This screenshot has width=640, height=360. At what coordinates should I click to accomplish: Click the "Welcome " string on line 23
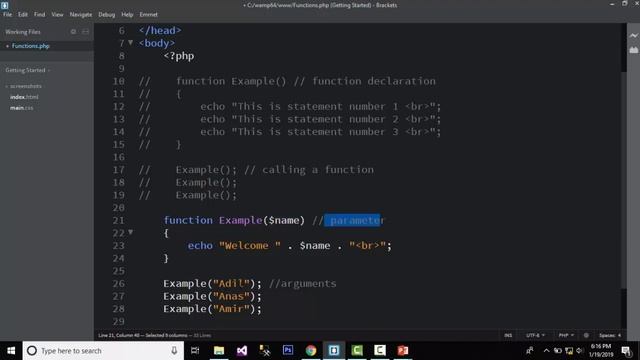tap(250, 246)
